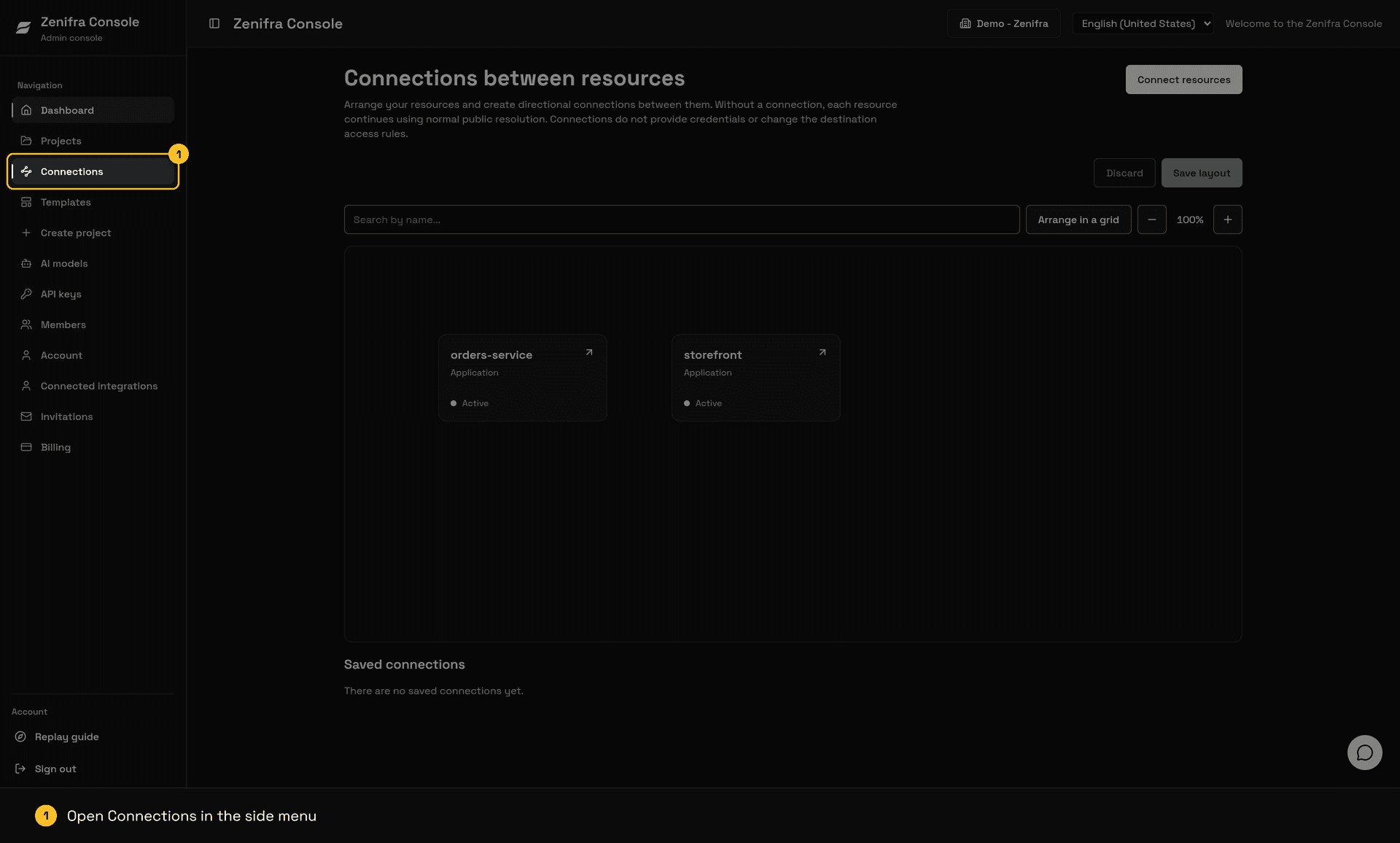Image resolution: width=1400 pixels, height=843 pixels.
Task: Click the Connections between resources heading
Action: [x=515, y=78]
